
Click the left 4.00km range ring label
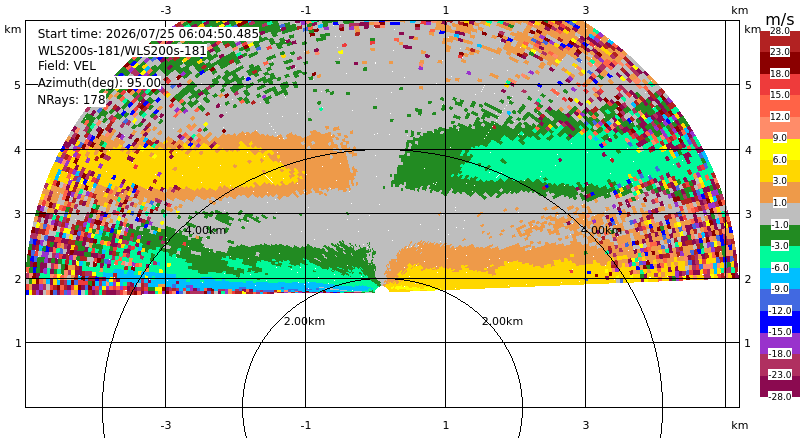point(205,230)
